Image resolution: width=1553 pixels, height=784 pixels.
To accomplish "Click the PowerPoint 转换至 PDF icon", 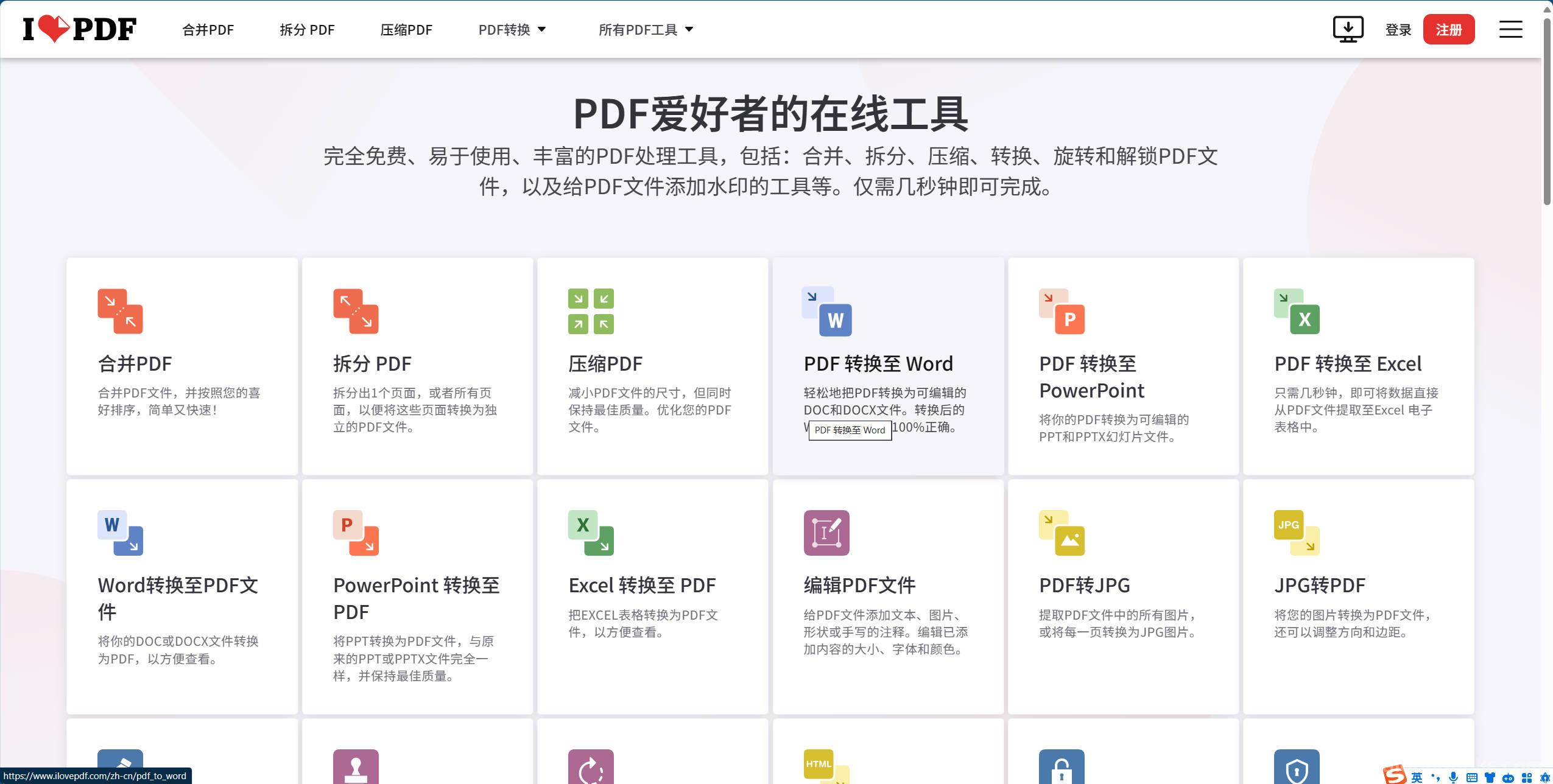I will (356, 533).
